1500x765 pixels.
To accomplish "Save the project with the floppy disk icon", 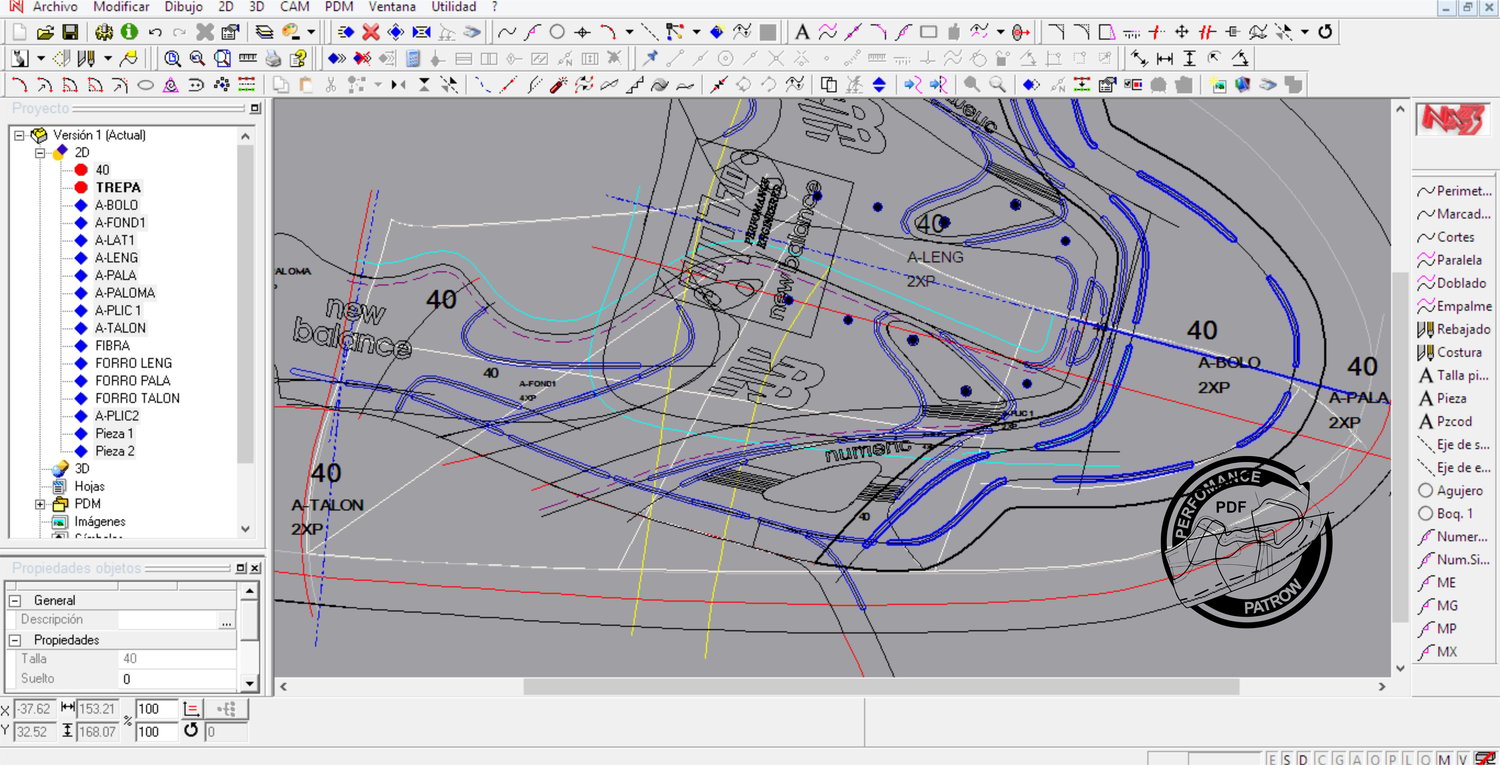I will [x=70, y=32].
